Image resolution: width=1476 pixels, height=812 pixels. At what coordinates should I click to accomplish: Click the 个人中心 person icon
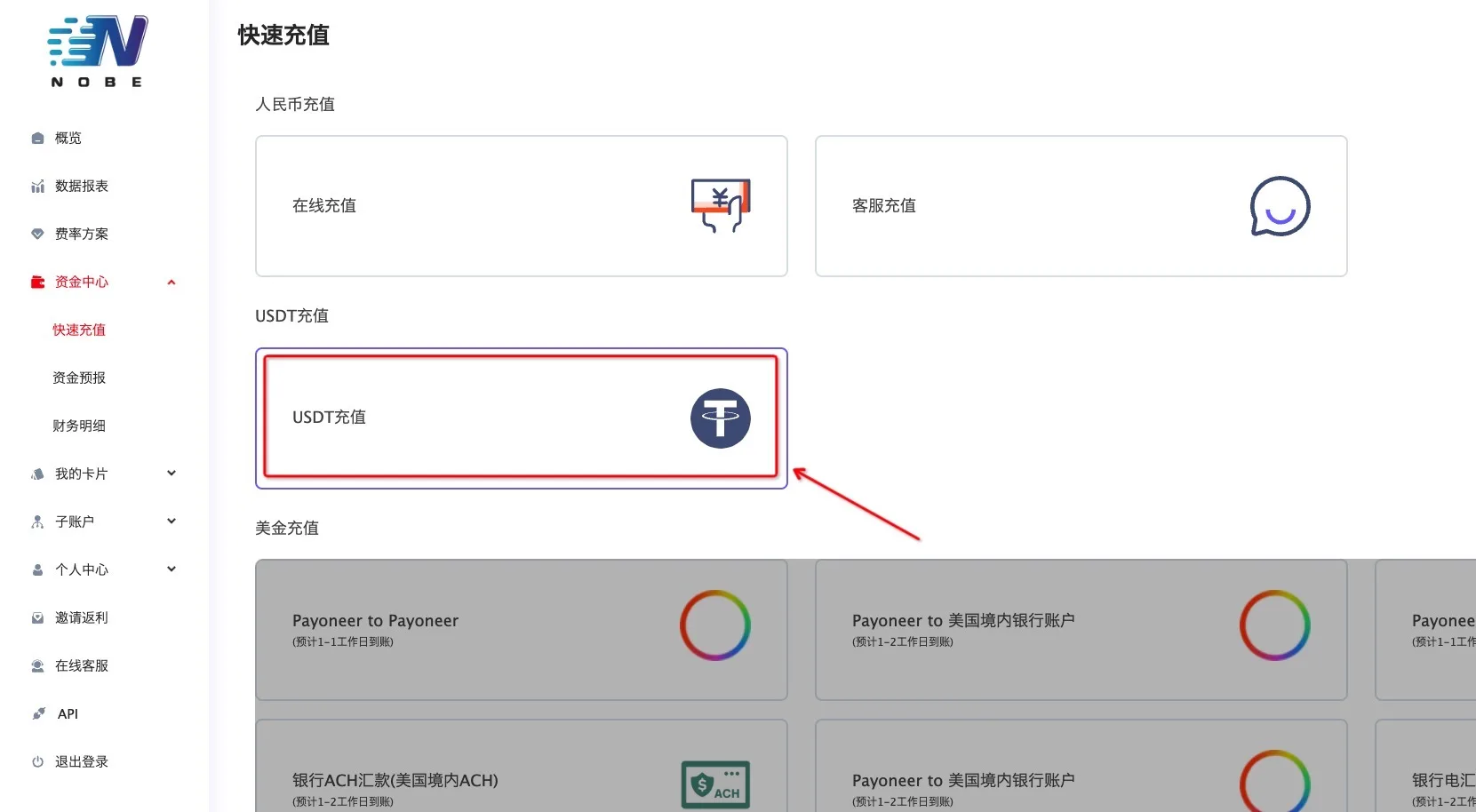pos(37,569)
